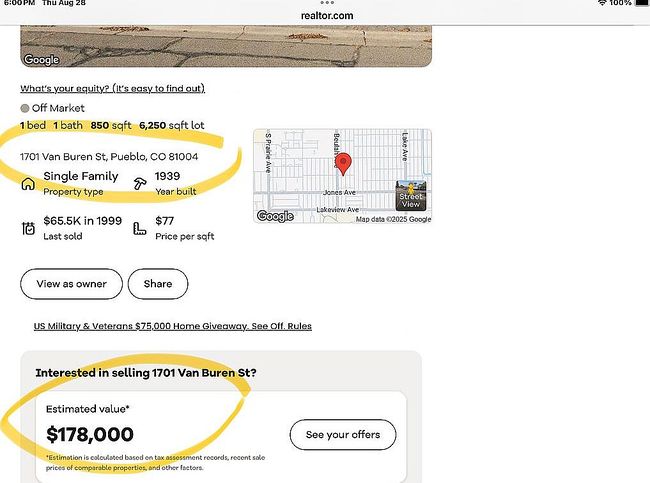Viewport: 650px width, 483px height.
Task: Open the What's your equity link
Action: pos(112,89)
